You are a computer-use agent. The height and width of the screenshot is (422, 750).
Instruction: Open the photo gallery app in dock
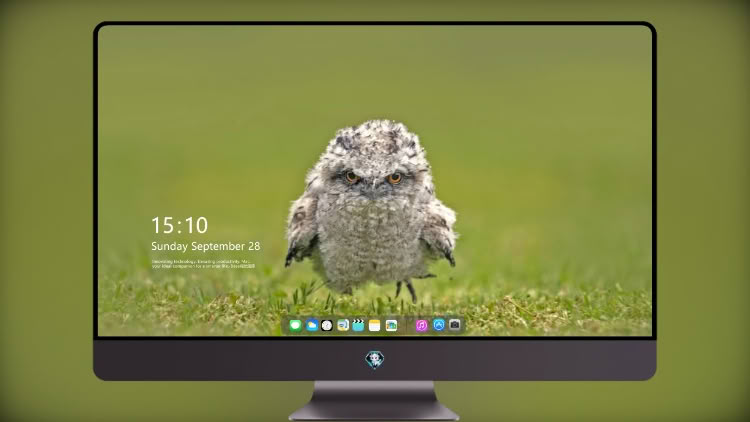pos(391,325)
